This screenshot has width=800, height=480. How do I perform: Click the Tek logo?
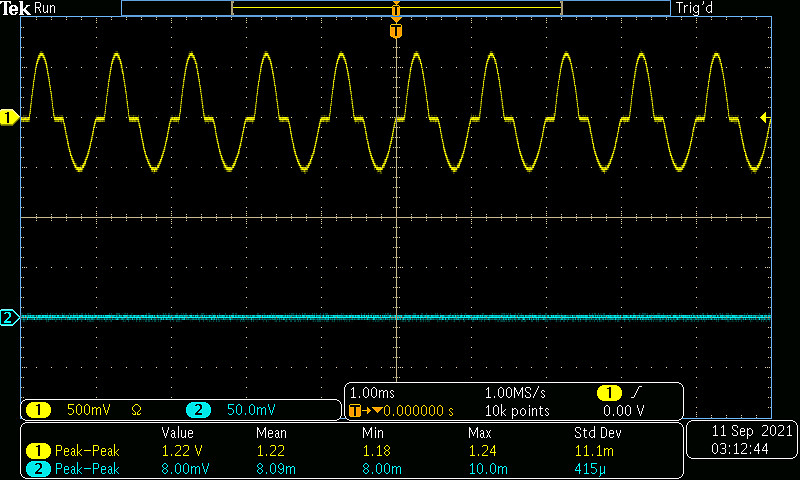click(15, 9)
